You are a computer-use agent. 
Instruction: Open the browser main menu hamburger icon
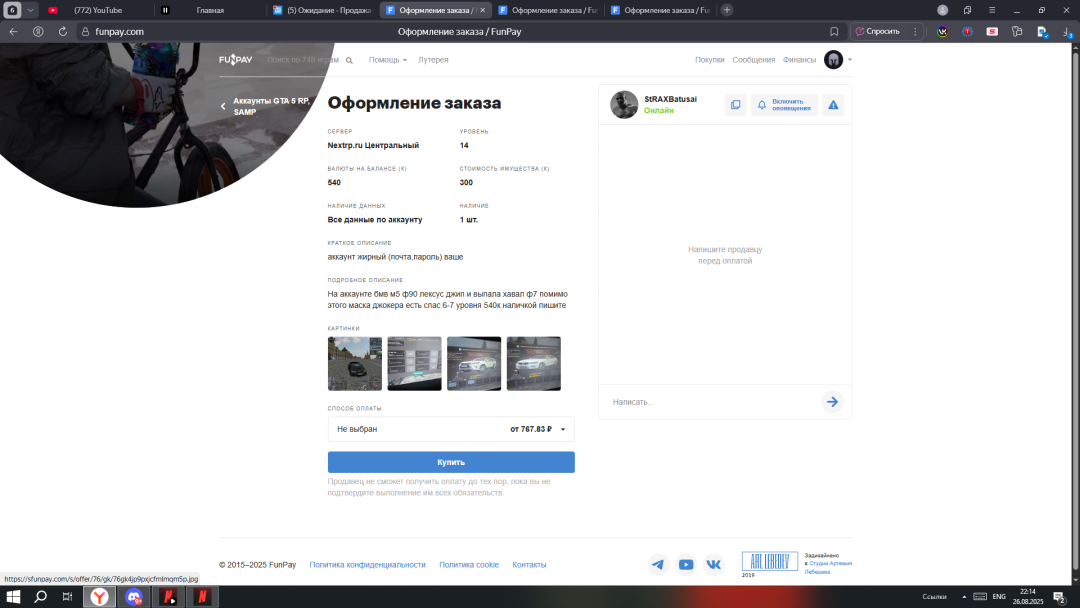(x=992, y=10)
